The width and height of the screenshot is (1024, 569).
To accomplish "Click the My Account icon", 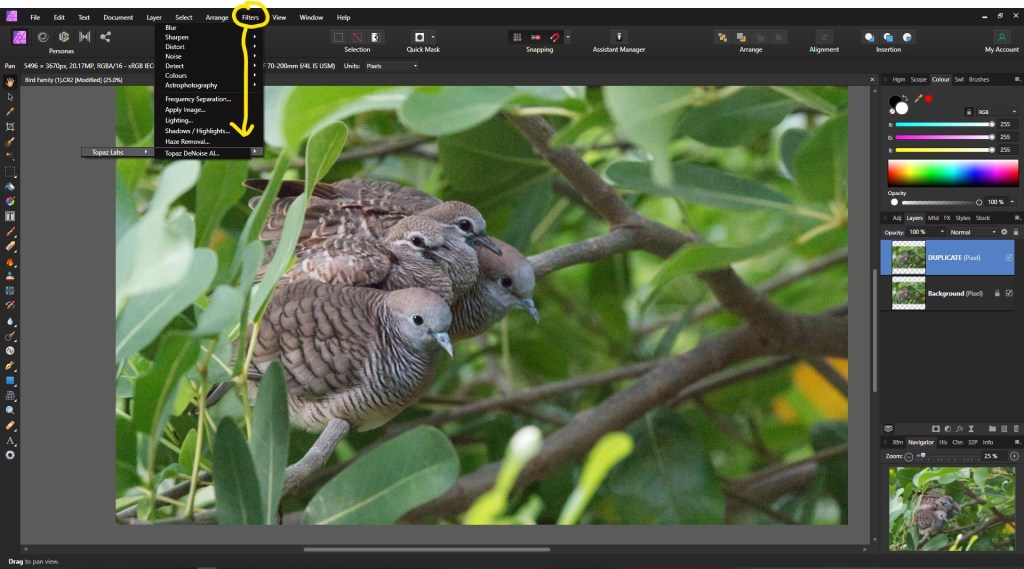I will point(1001,37).
